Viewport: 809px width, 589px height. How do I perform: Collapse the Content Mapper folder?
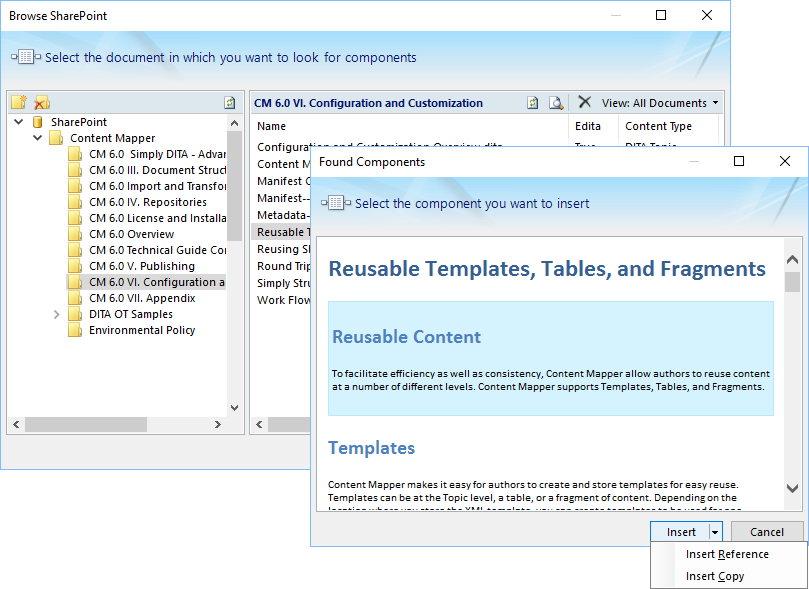38,138
